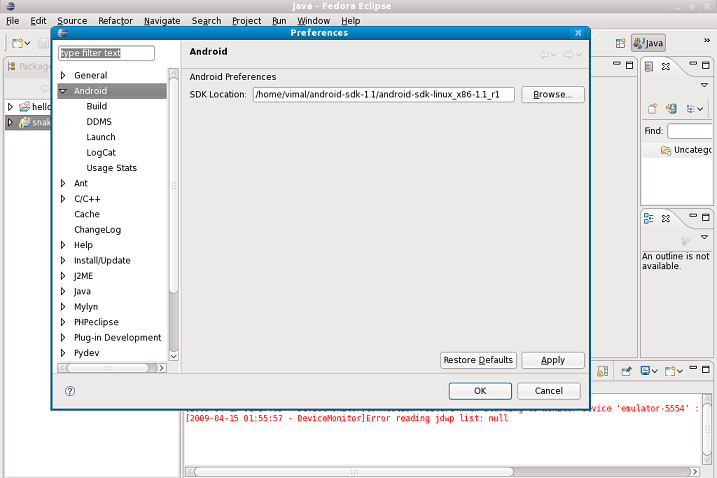Expand the C/C++ preferences node
The width and height of the screenshot is (717, 478).
tap(63, 199)
